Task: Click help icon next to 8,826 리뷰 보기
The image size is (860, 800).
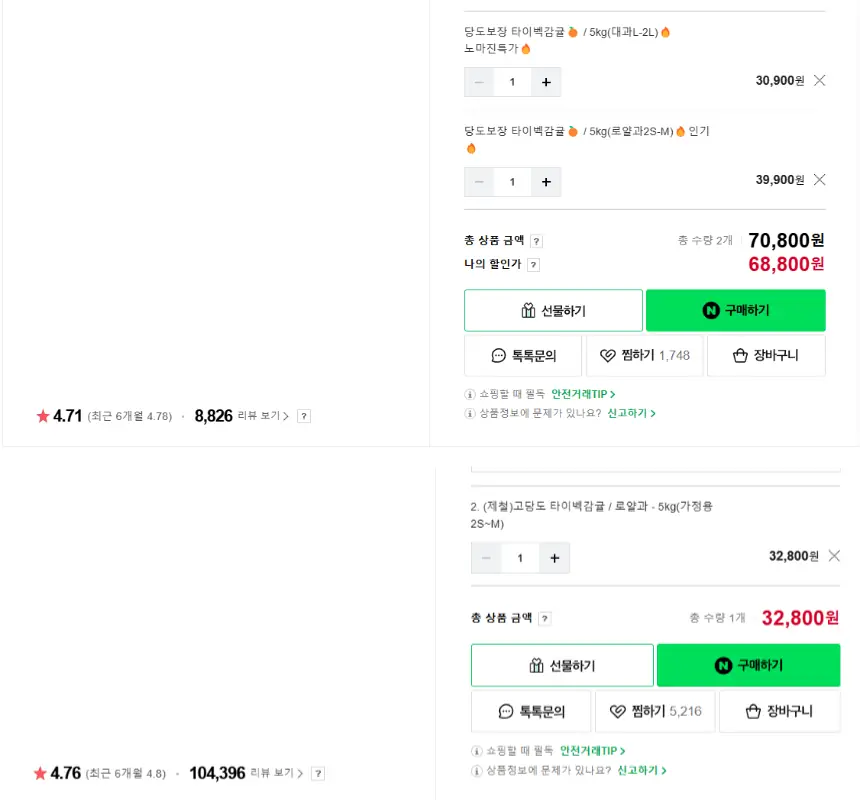Action: coord(304,416)
